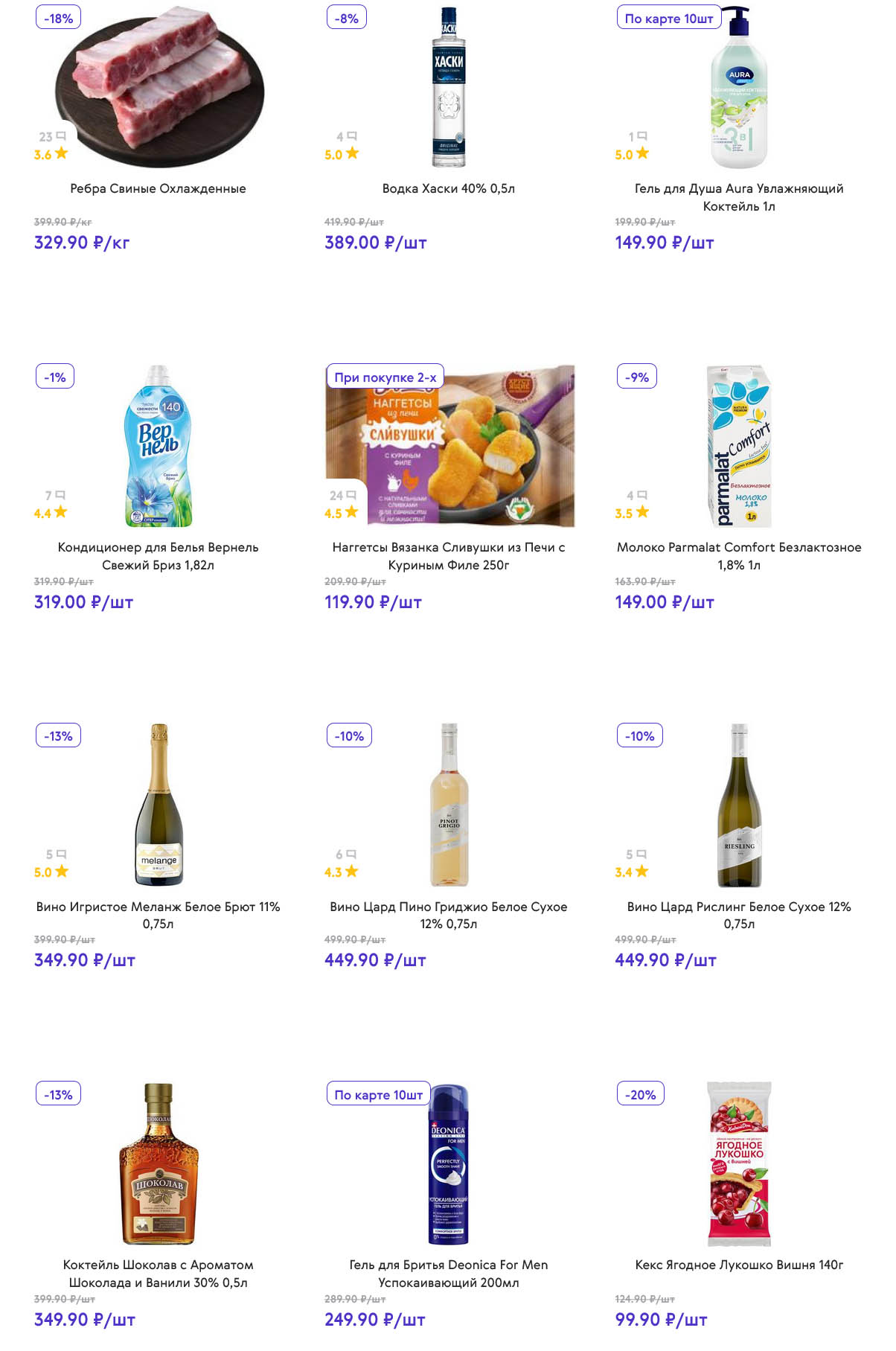The width and height of the screenshot is (896, 1351).
Task: Open the 'Водка Хаски 40% 0,5л' product link
Action: [448, 188]
